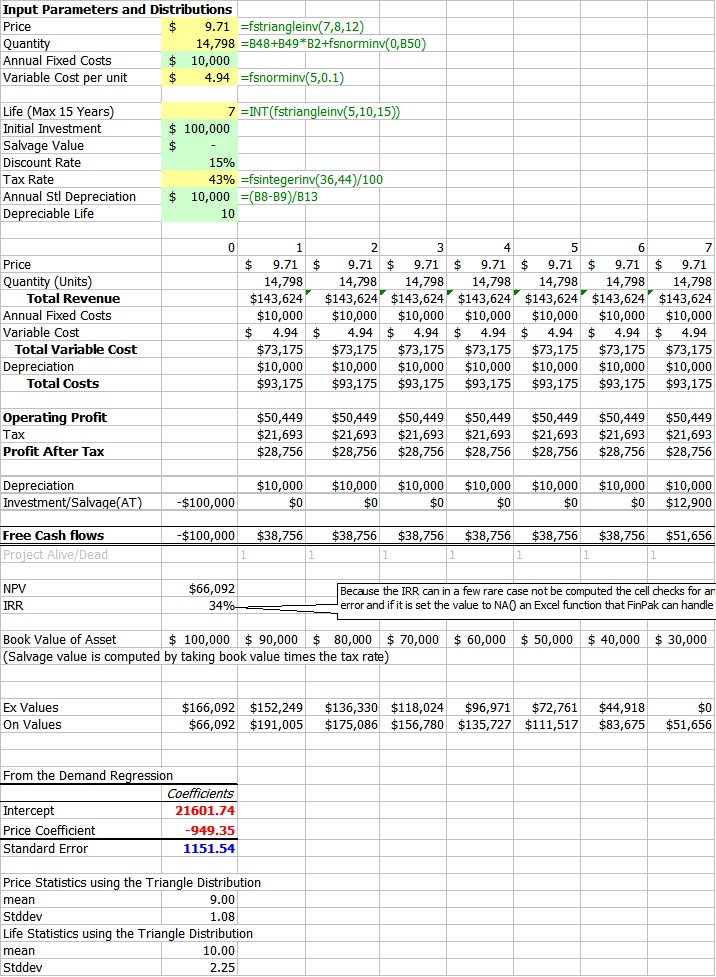Viewport: 716px width, 977px height.
Task: Select the $12,900 salvage value in year 7
Action: [686, 502]
